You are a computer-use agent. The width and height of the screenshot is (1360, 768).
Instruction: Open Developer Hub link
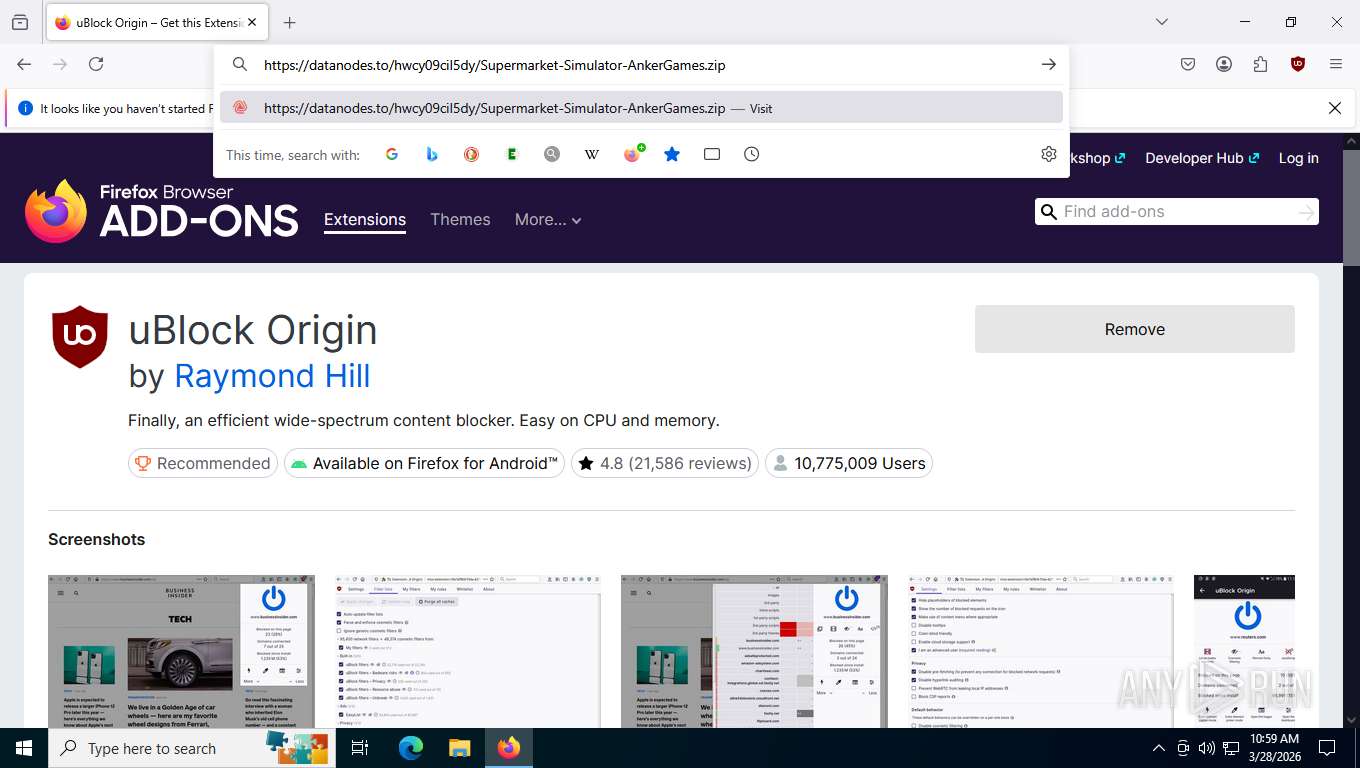tap(1202, 158)
